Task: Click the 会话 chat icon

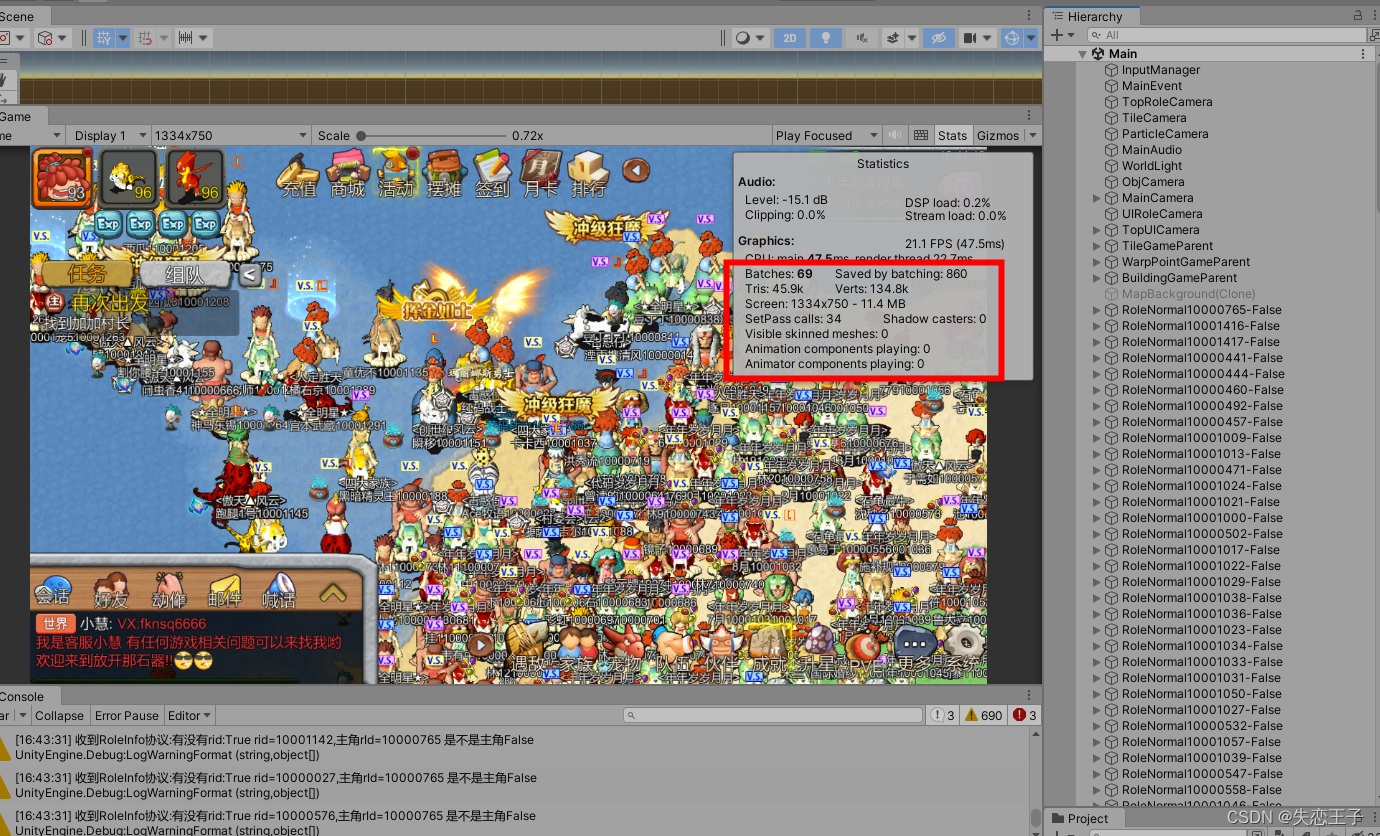Action: click(53, 591)
